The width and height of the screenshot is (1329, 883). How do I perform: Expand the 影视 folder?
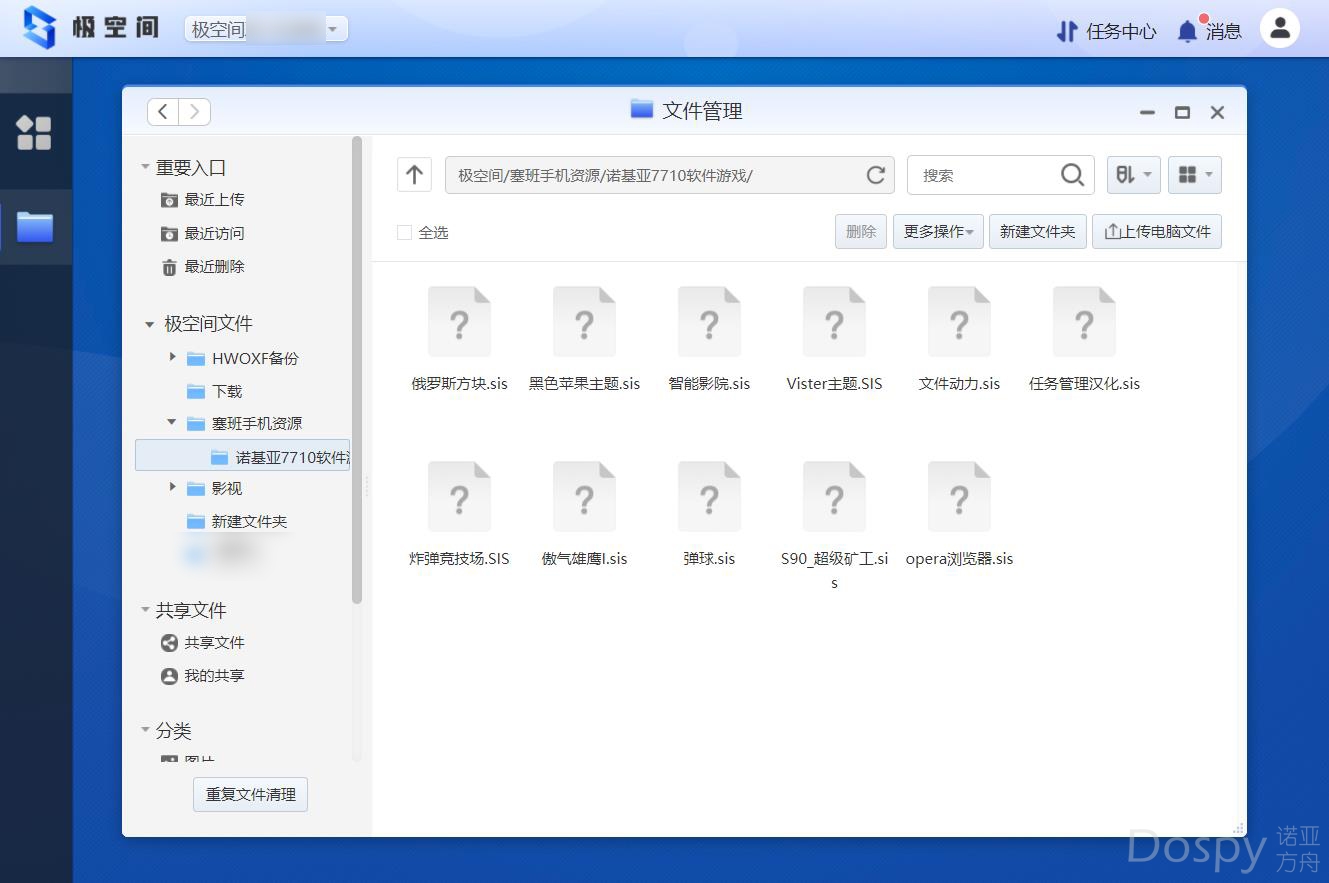172,487
